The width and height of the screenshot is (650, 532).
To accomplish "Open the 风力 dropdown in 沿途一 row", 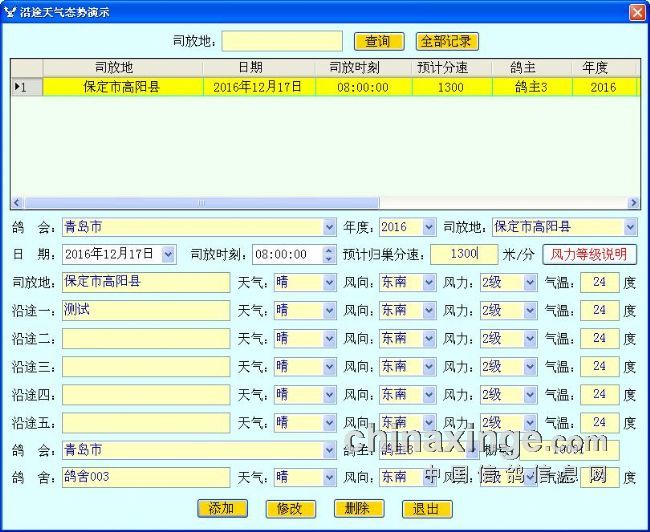I will (x=530, y=311).
